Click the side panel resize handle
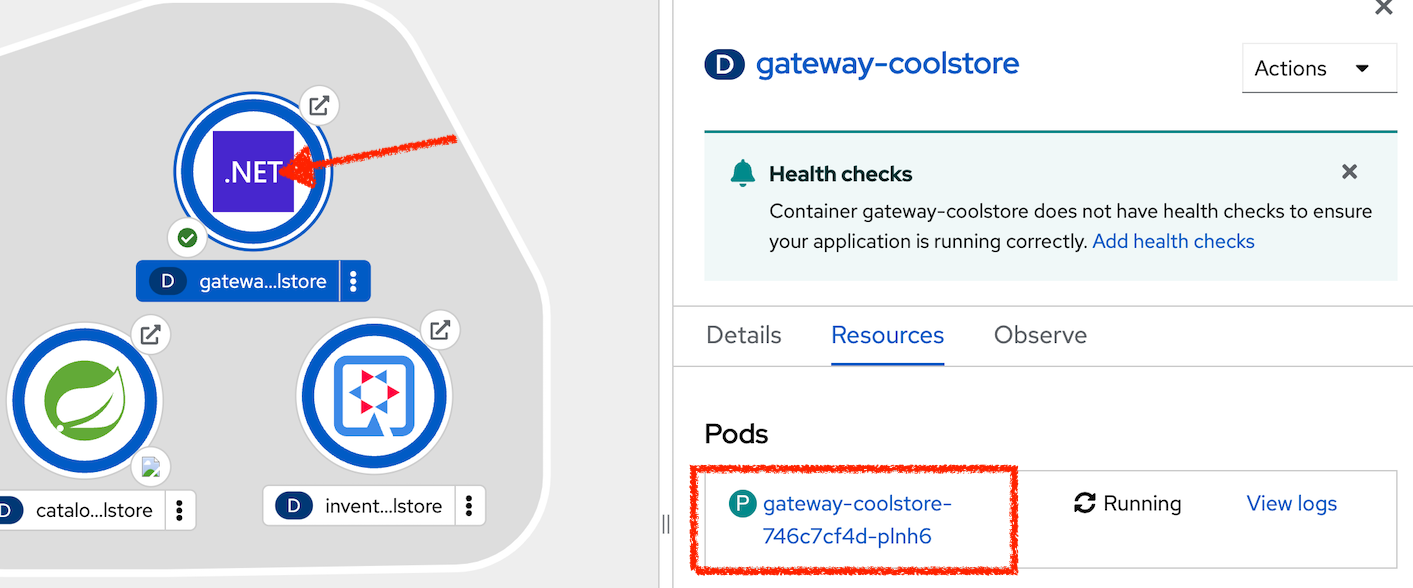The height and width of the screenshot is (588, 1413). [666, 524]
